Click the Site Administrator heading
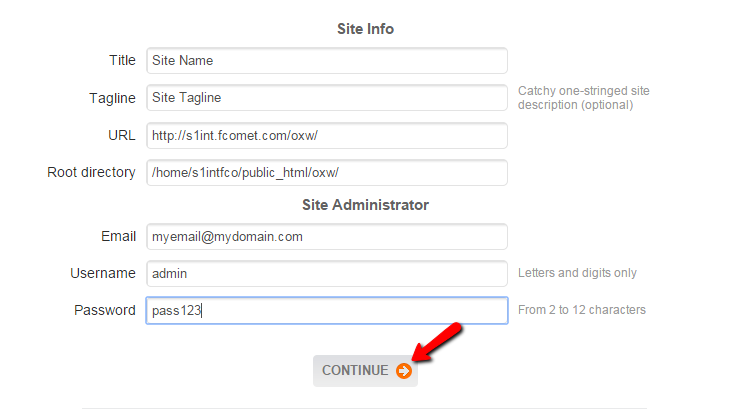Viewport: 731px width, 414px height. [365, 205]
